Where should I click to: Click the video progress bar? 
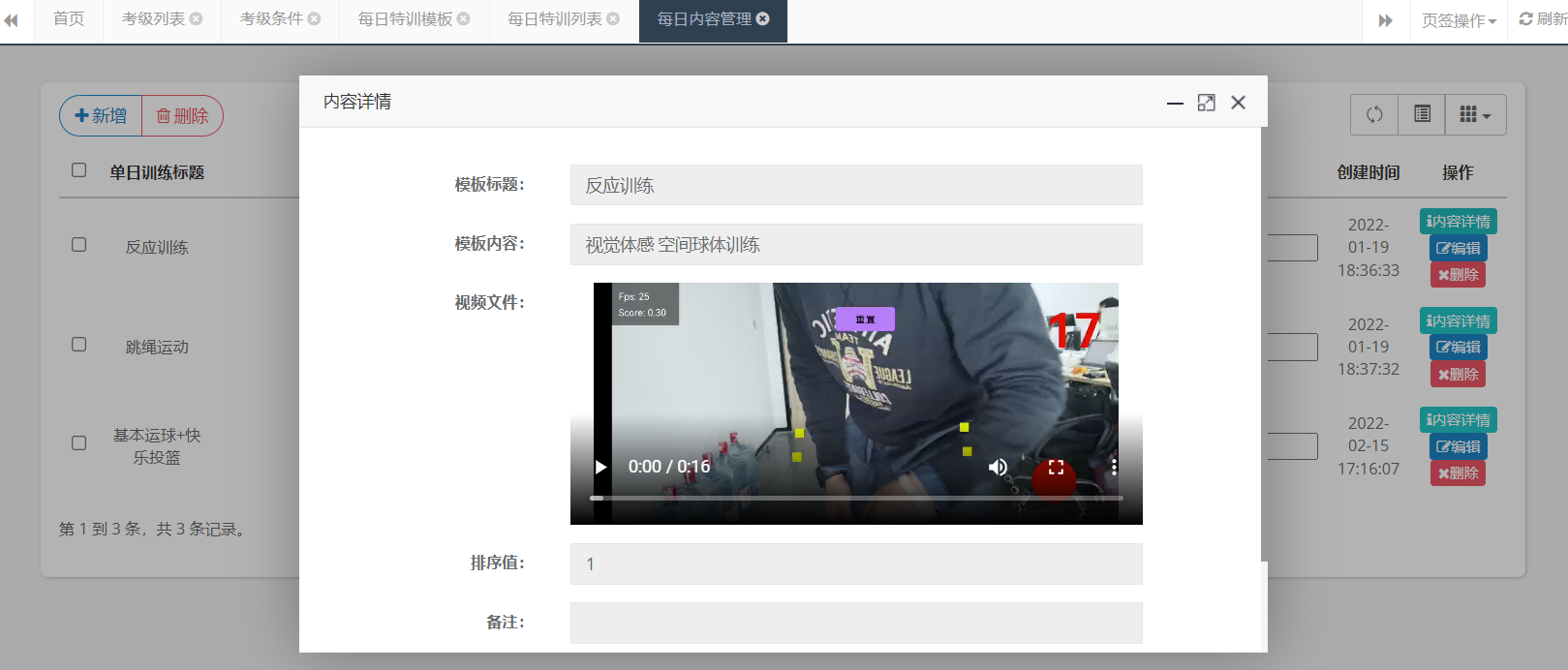[856, 498]
